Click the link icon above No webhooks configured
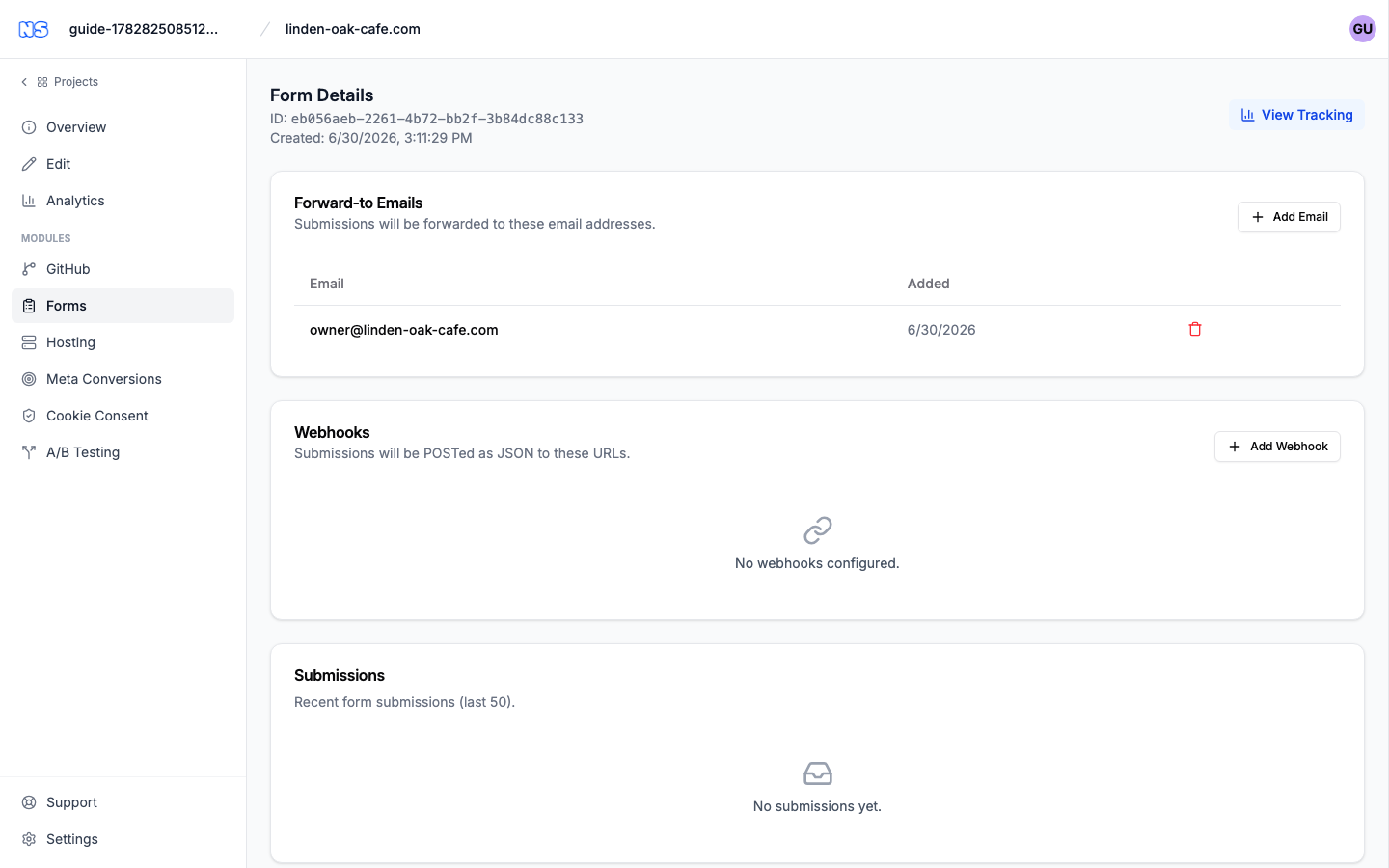 coord(818,530)
